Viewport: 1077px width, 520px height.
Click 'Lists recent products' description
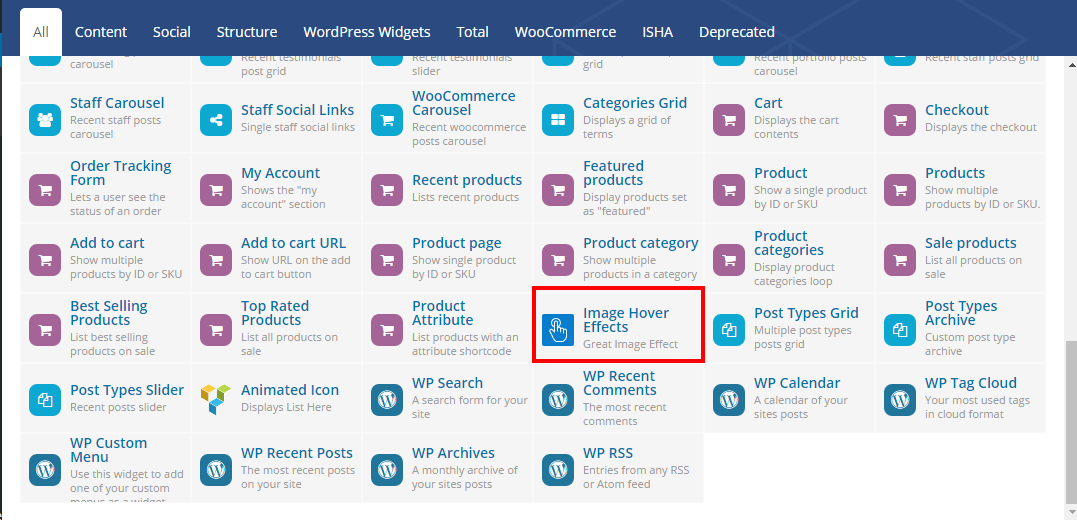coord(466,197)
